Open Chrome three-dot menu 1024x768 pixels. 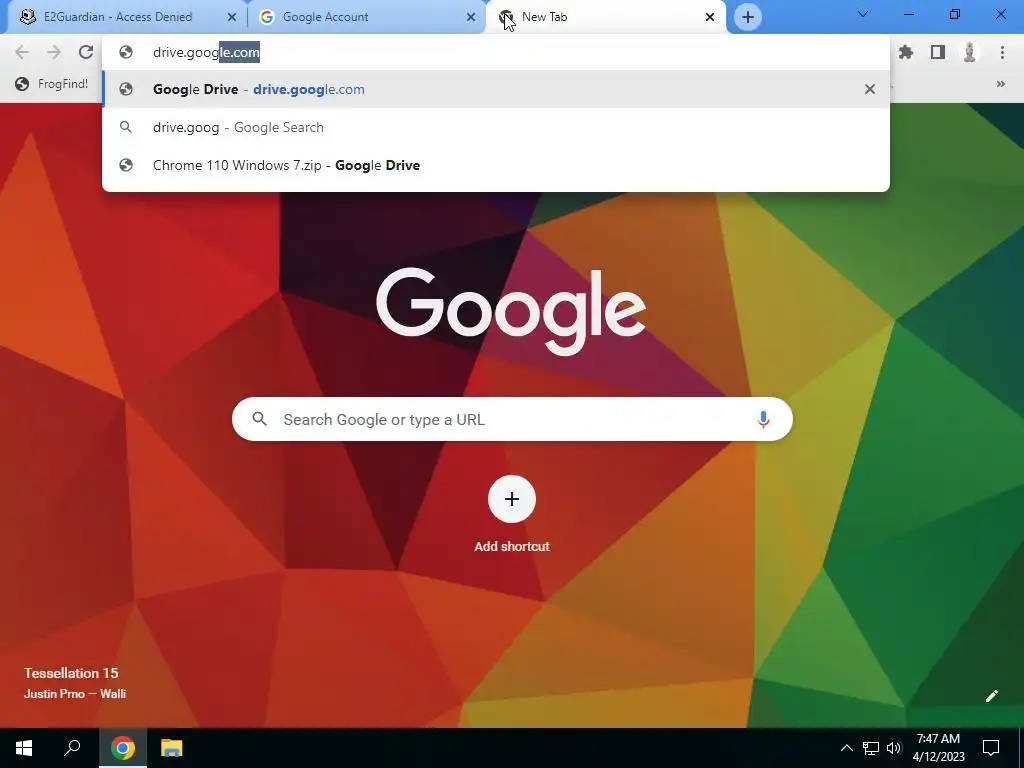1002,52
